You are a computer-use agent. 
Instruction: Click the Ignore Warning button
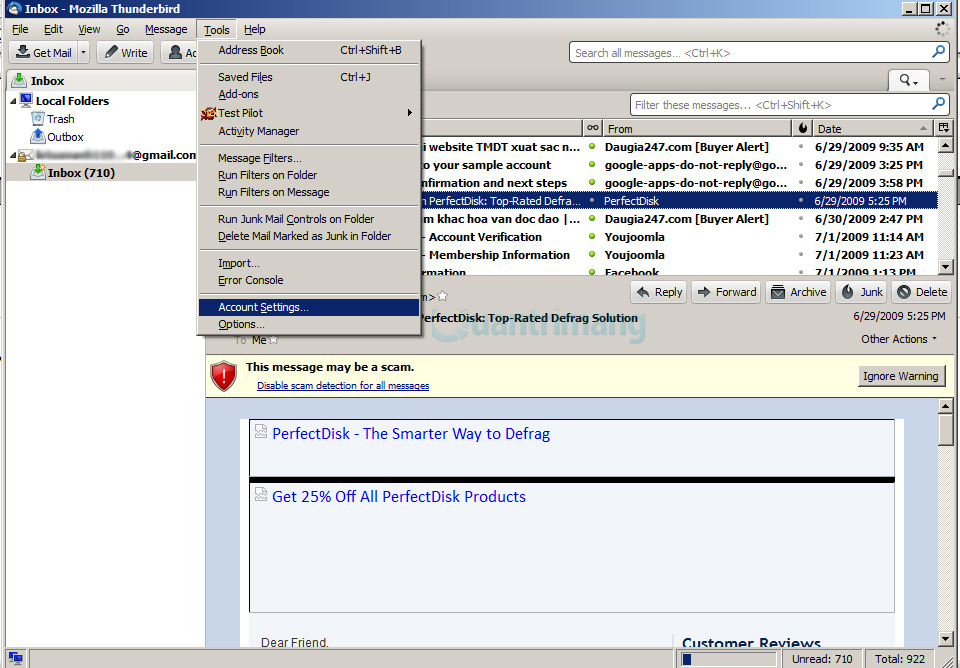pos(900,376)
